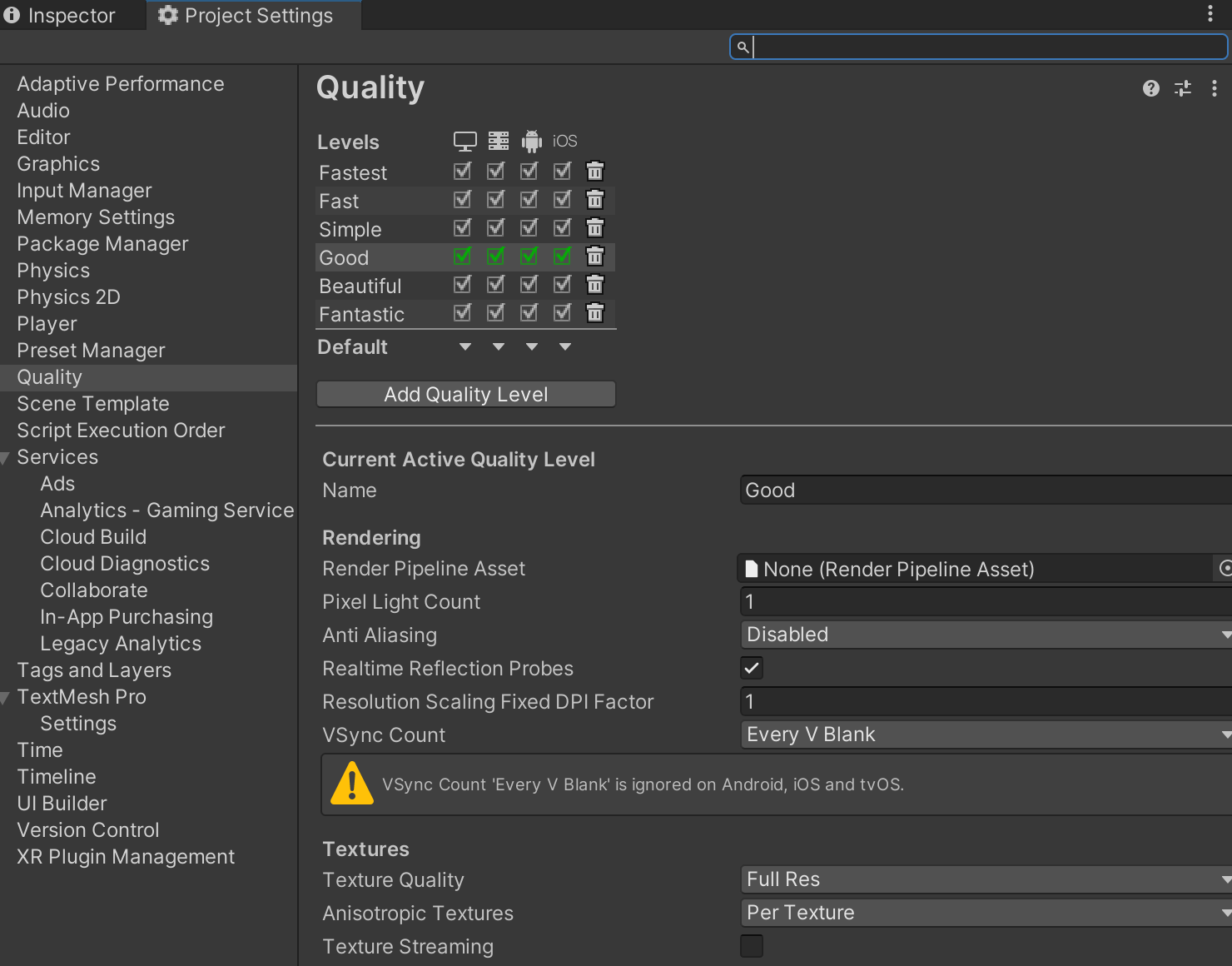Delete the Fantastic quality level
The image size is (1232, 966).
[594, 313]
